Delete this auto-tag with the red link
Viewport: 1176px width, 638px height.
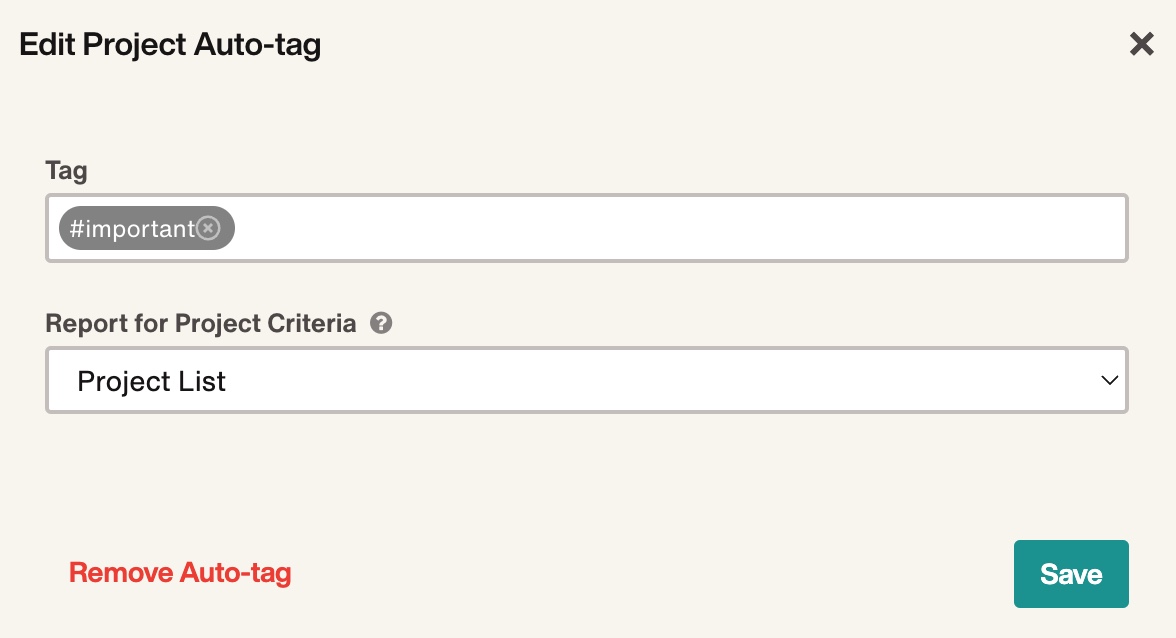[x=180, y=573]
